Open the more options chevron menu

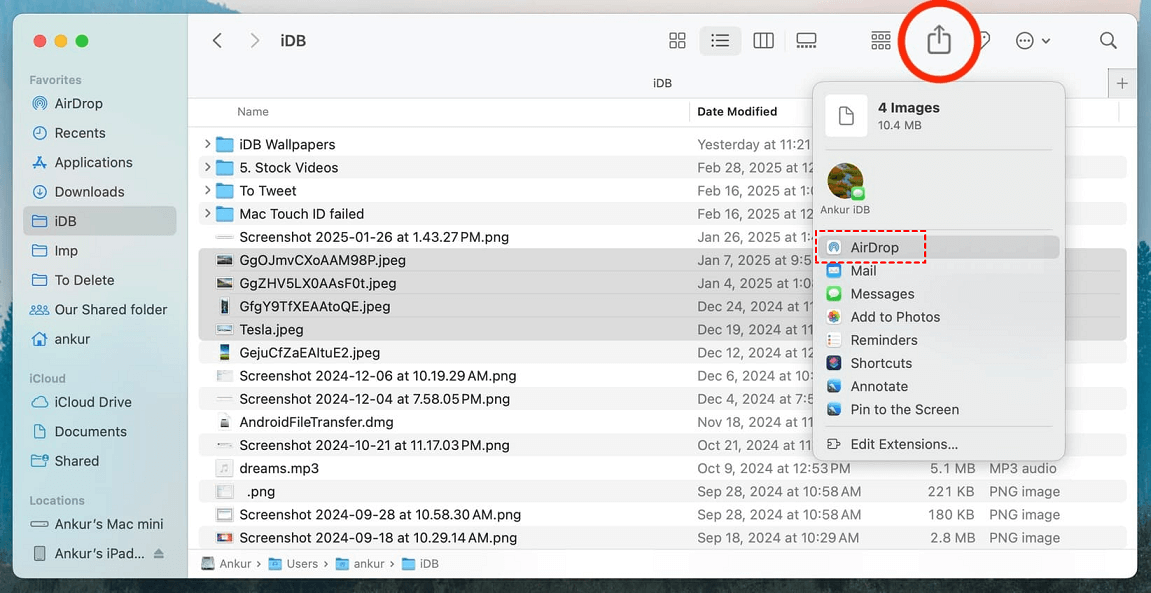pos(1031,40)
